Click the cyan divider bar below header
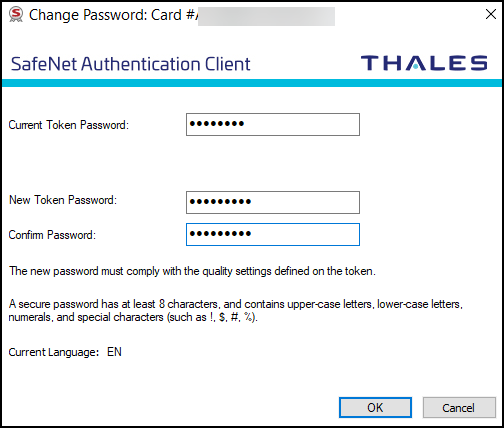The height and width of the screenshot is (428, 504). pos(252,83)
